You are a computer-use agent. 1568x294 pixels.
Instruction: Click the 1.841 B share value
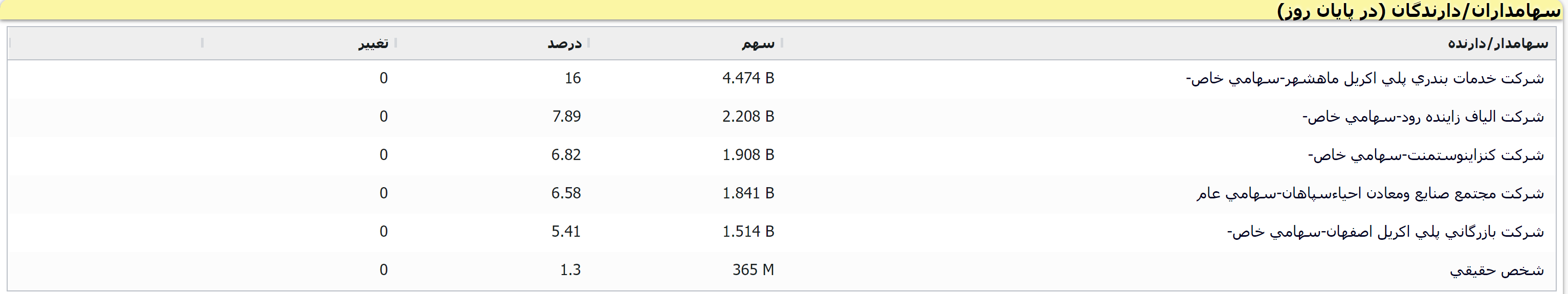(x=747, y=194)
